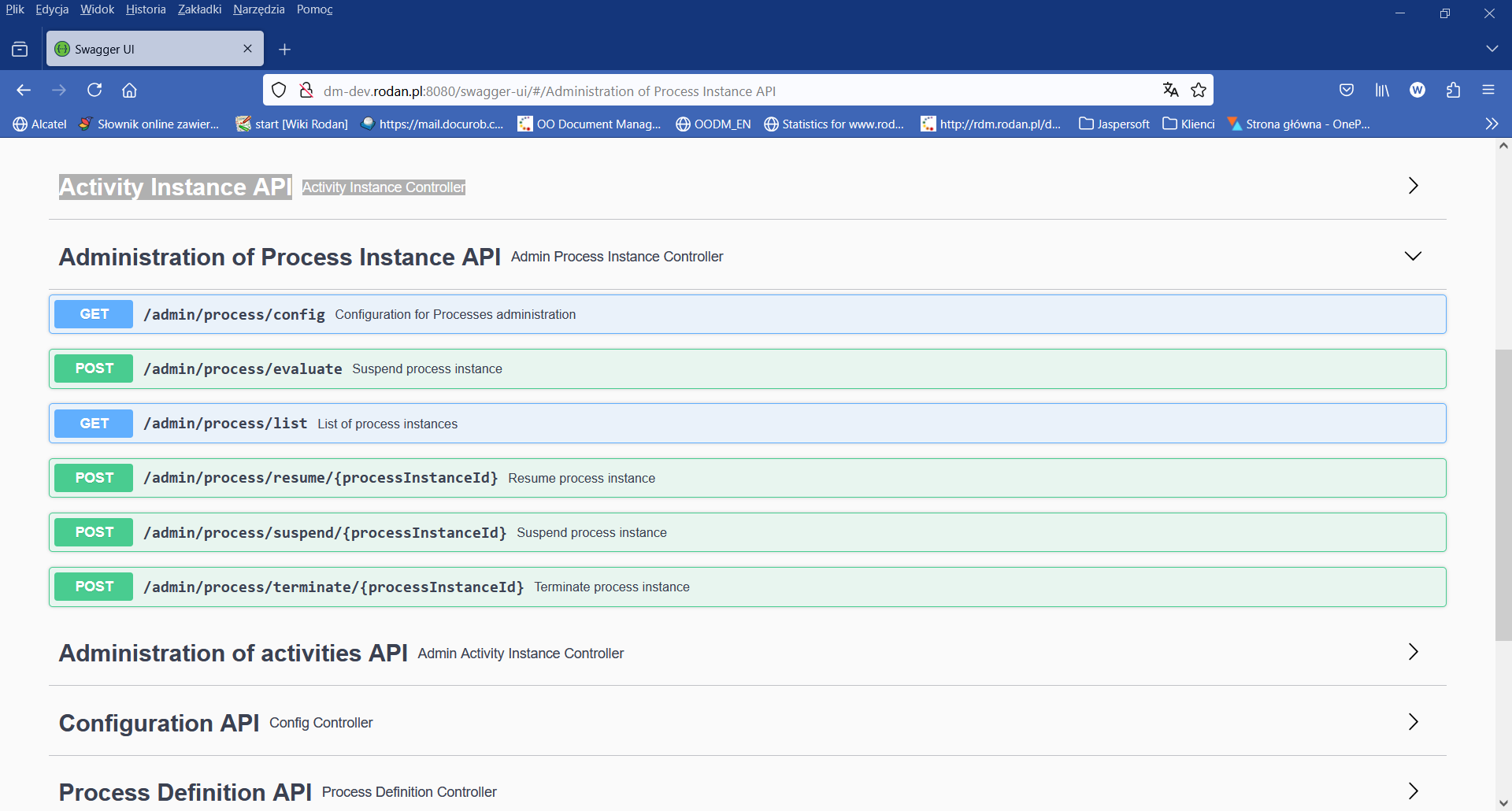This screenshot has width=1512, height=811.
Task: Go home using the home icon
Action: pyautogui.click(x=130, y=90)
